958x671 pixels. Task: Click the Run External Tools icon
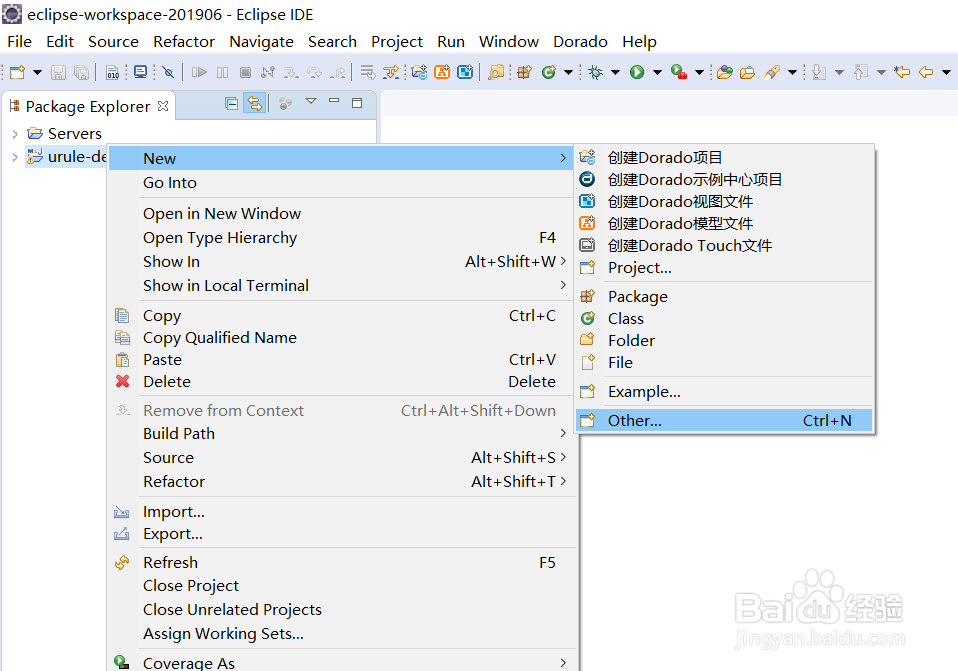679,72
